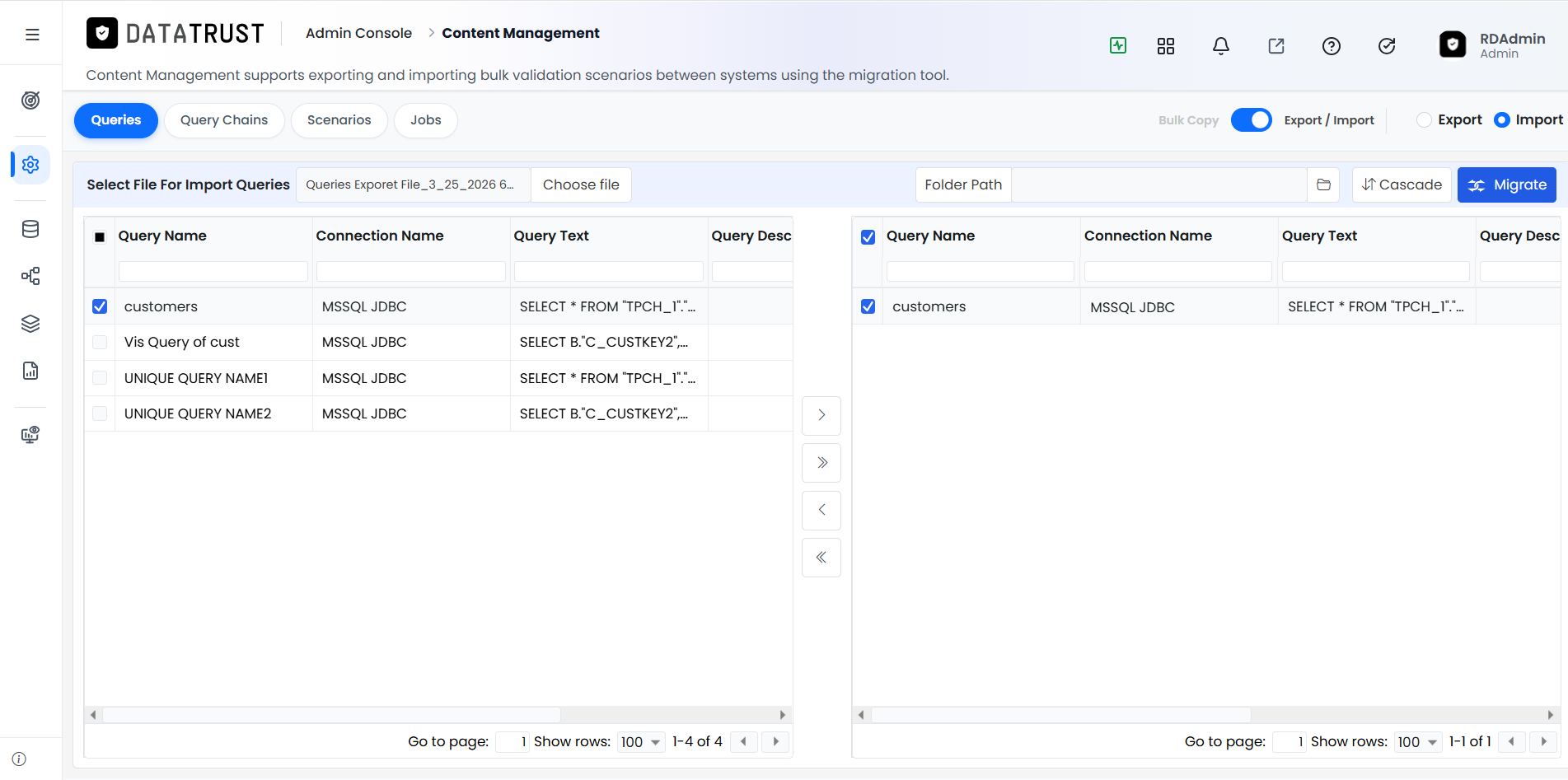The image size is (1568, 780).
Task: Switch to the Scenarios tab
Action: tap(339, 120)
